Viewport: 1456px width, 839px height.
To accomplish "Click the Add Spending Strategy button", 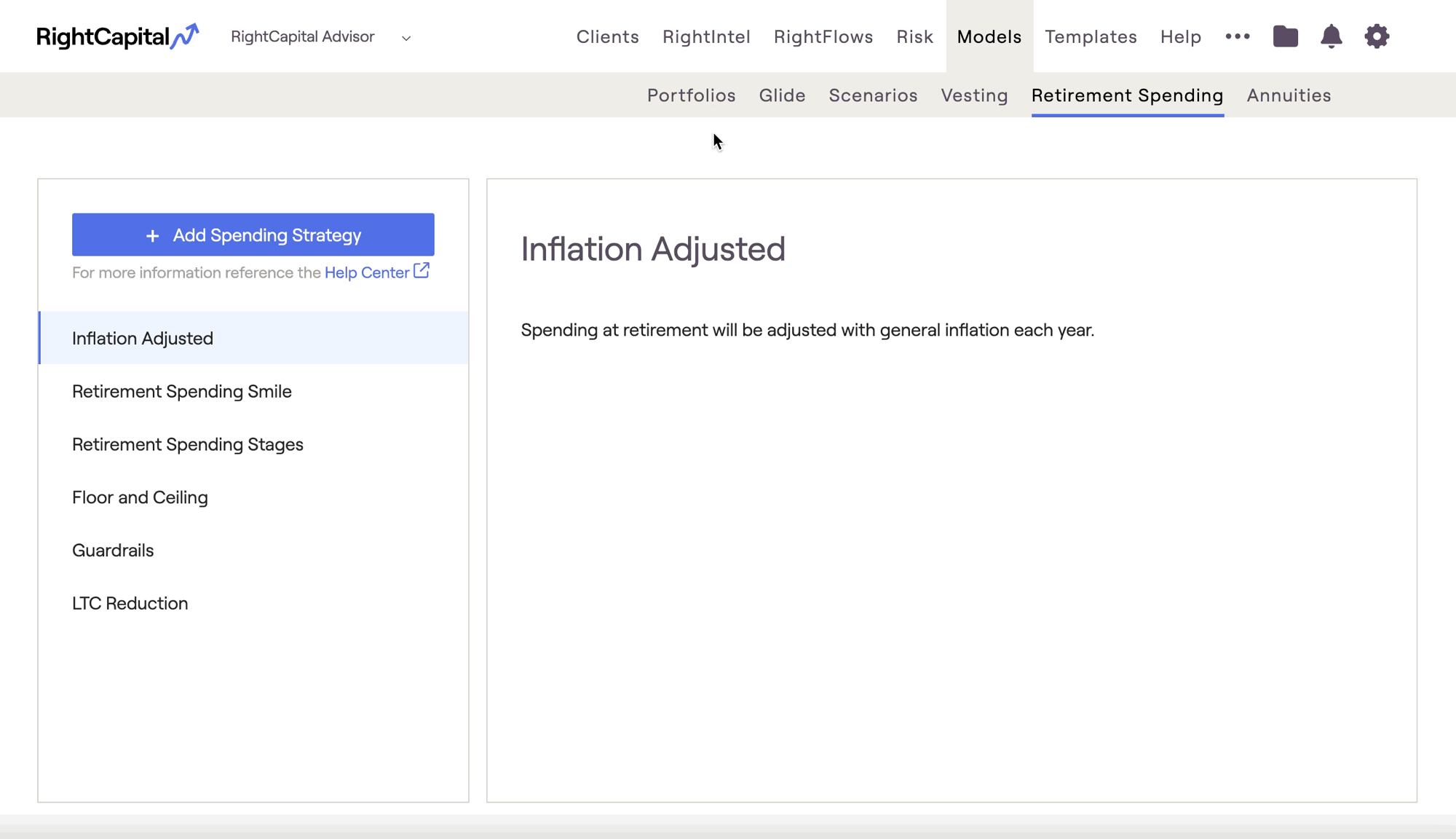I will point(253,235).
